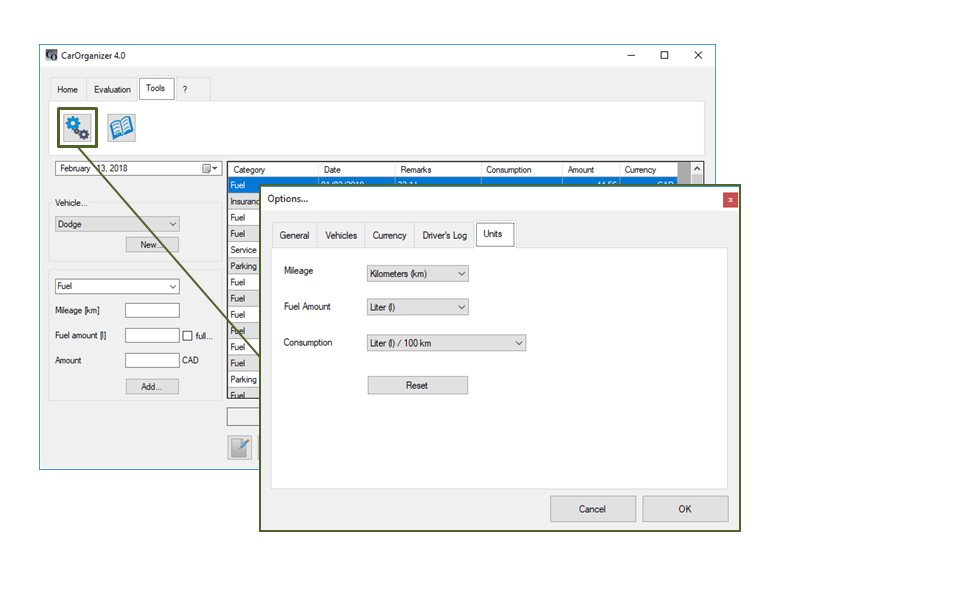
Task: Click the Category column header
Action: pos(272,170)
